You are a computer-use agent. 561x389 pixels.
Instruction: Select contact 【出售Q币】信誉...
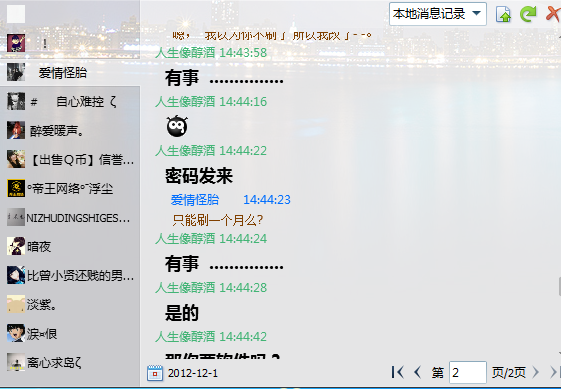pos(70,159)
